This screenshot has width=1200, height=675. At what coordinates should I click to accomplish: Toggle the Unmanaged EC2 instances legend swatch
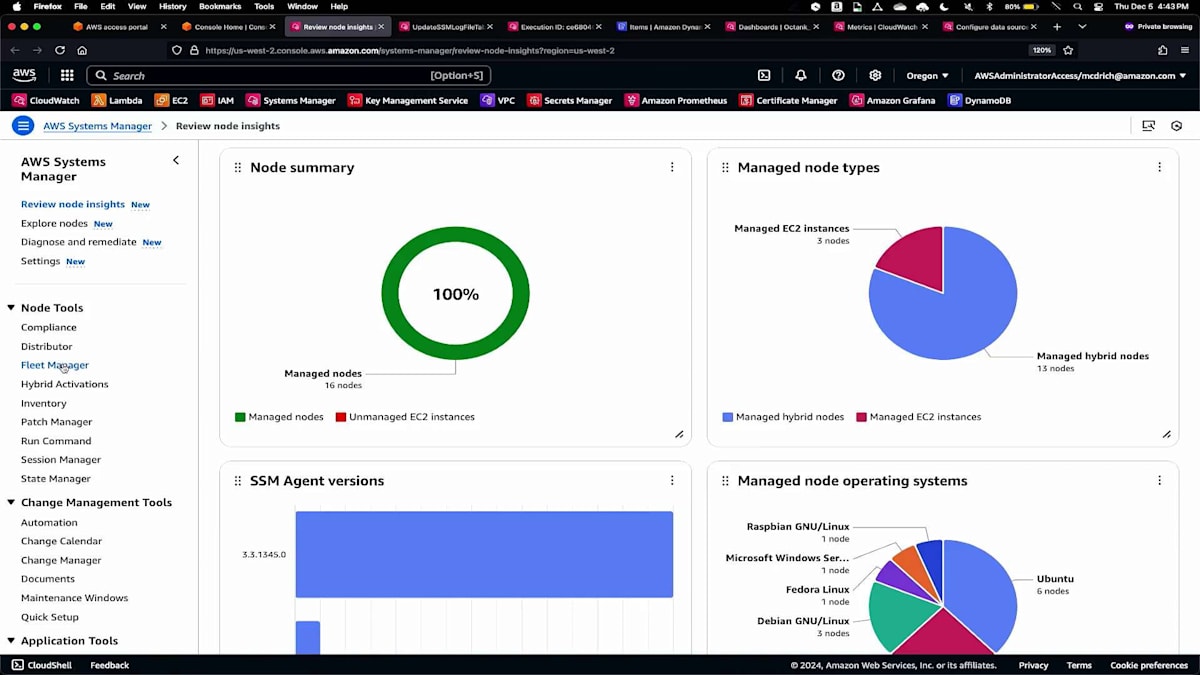pos(341,417)
